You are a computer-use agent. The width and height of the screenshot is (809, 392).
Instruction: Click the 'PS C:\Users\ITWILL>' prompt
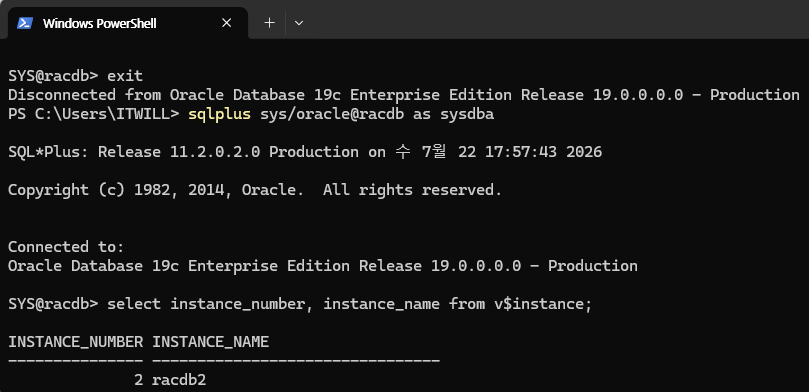pos(93,115)
